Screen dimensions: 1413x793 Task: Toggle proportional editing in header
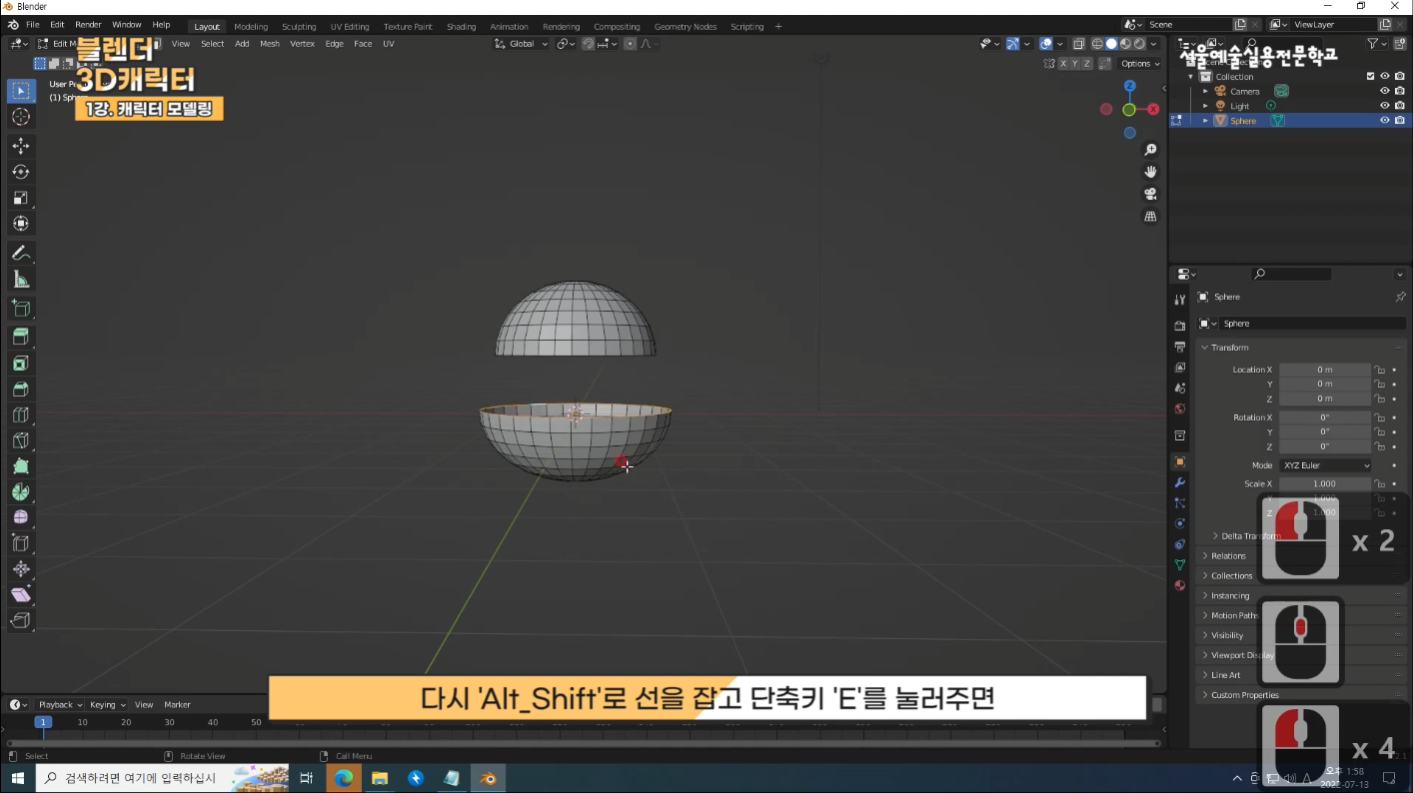pos(630,44)
